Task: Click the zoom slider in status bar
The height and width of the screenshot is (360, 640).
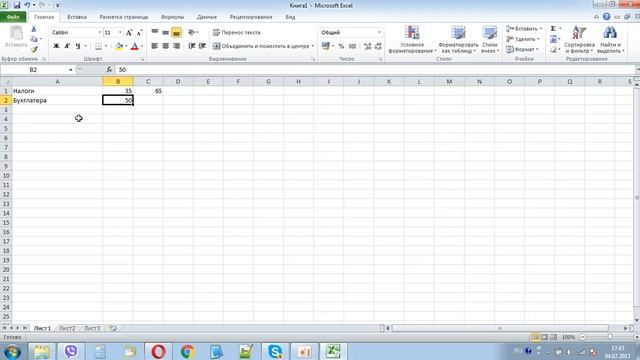Action: (x=609, y=337)
